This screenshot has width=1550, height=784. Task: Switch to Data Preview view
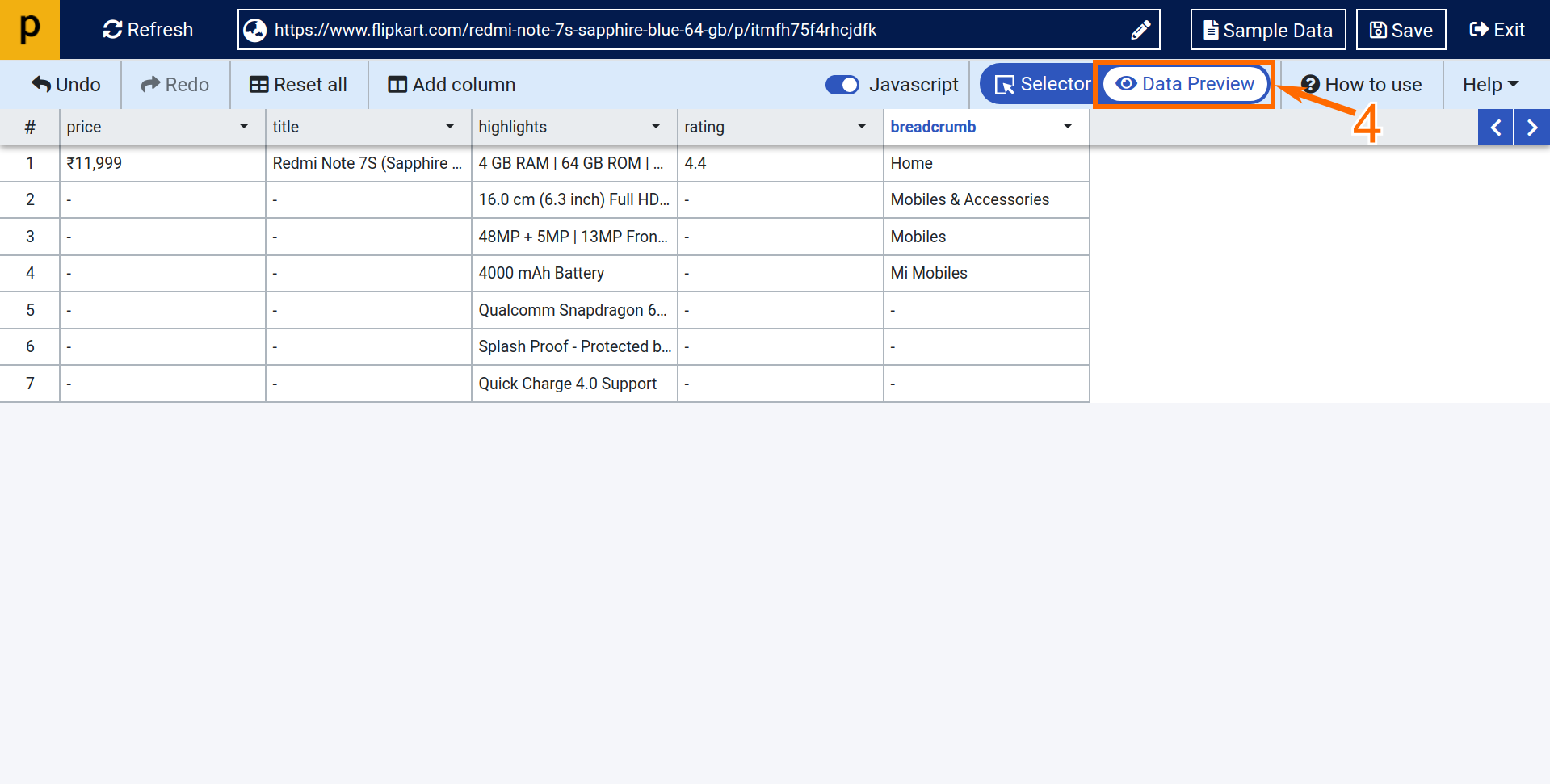(x=1185, y=84)
